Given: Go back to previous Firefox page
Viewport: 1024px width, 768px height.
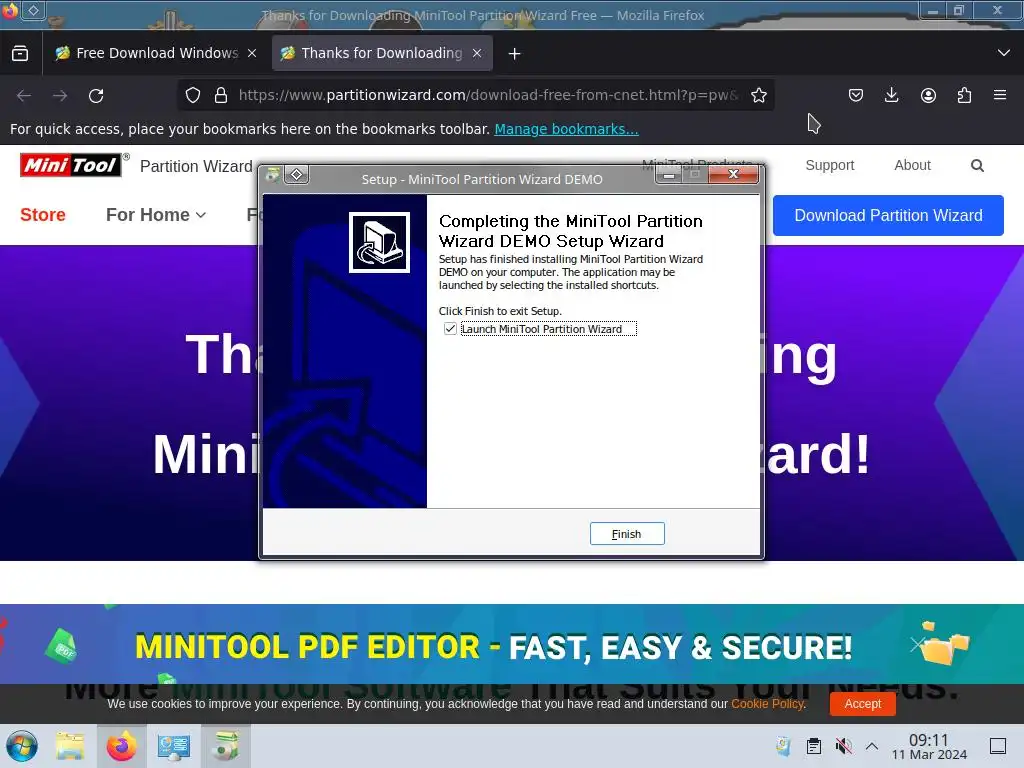Looking at the screenshot, I should click(x=24, y=95).
